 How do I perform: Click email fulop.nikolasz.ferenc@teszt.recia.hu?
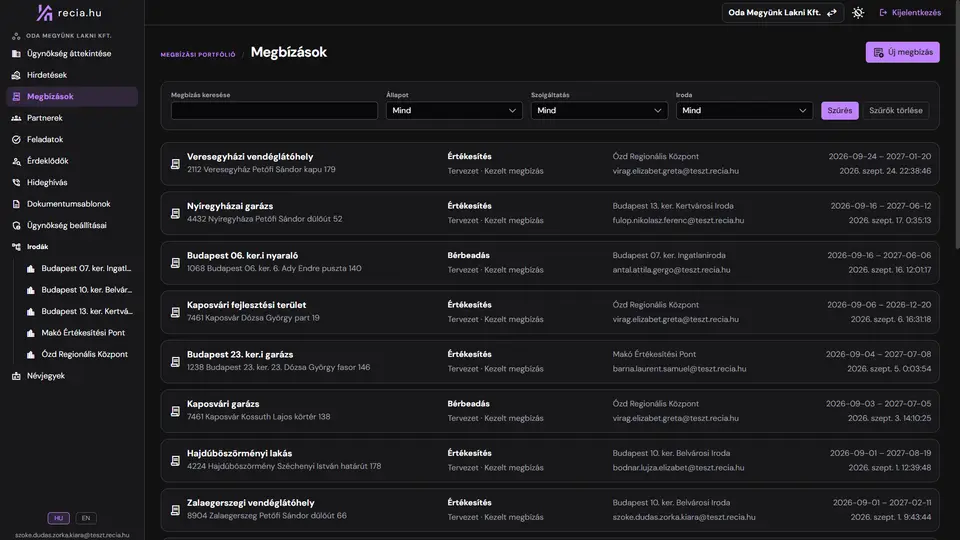coord(678,220)
